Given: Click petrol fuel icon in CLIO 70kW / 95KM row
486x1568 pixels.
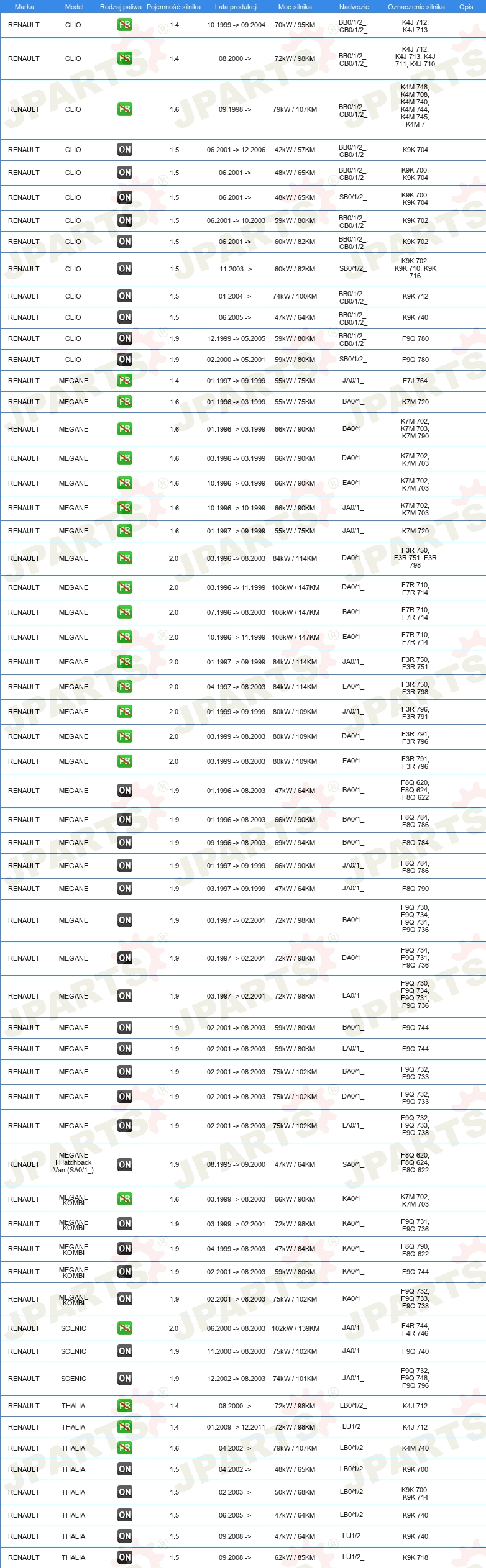Looking at the screenshot, I should pos(124,25).
